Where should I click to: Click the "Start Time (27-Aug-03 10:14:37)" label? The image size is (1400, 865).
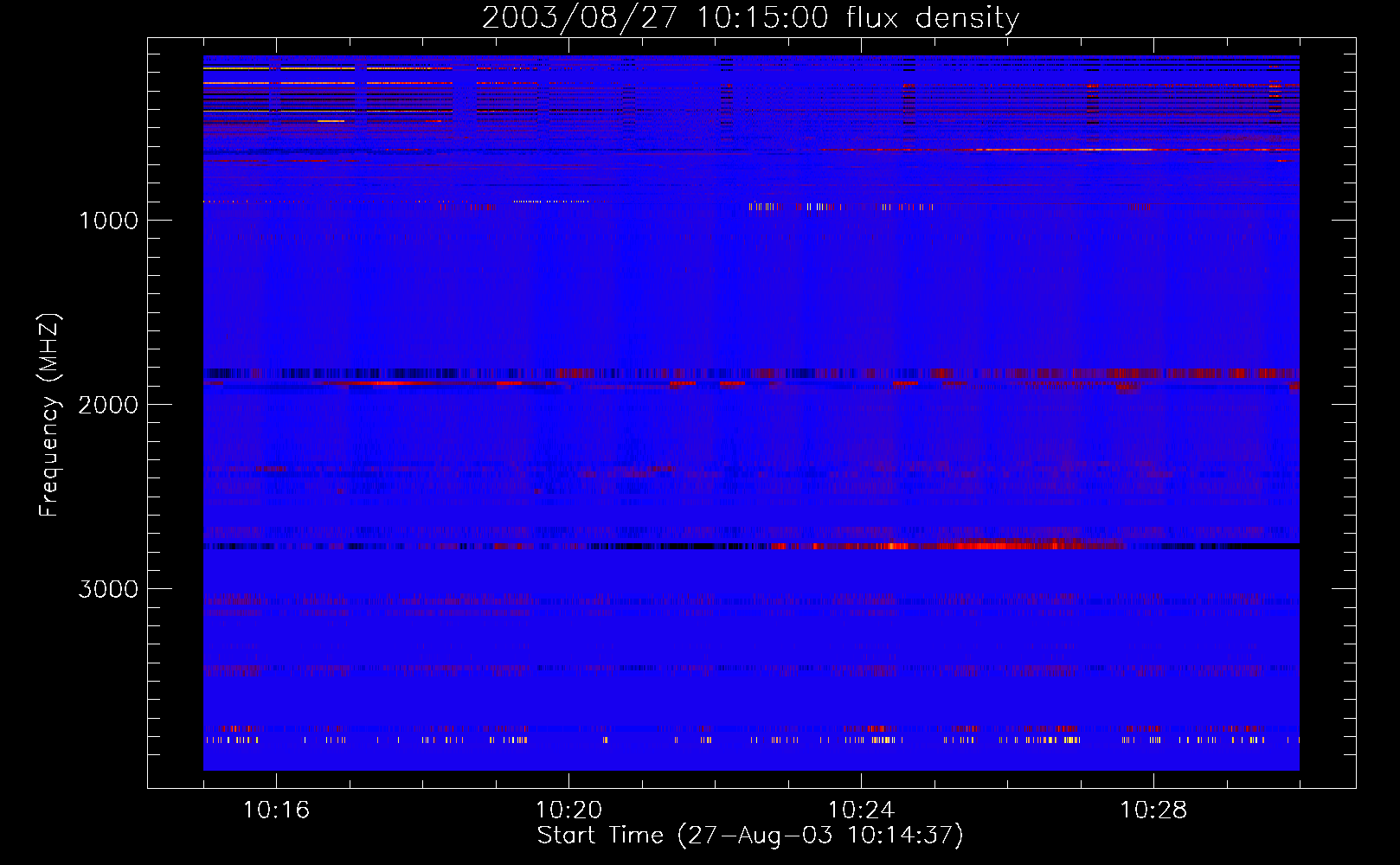750,836
